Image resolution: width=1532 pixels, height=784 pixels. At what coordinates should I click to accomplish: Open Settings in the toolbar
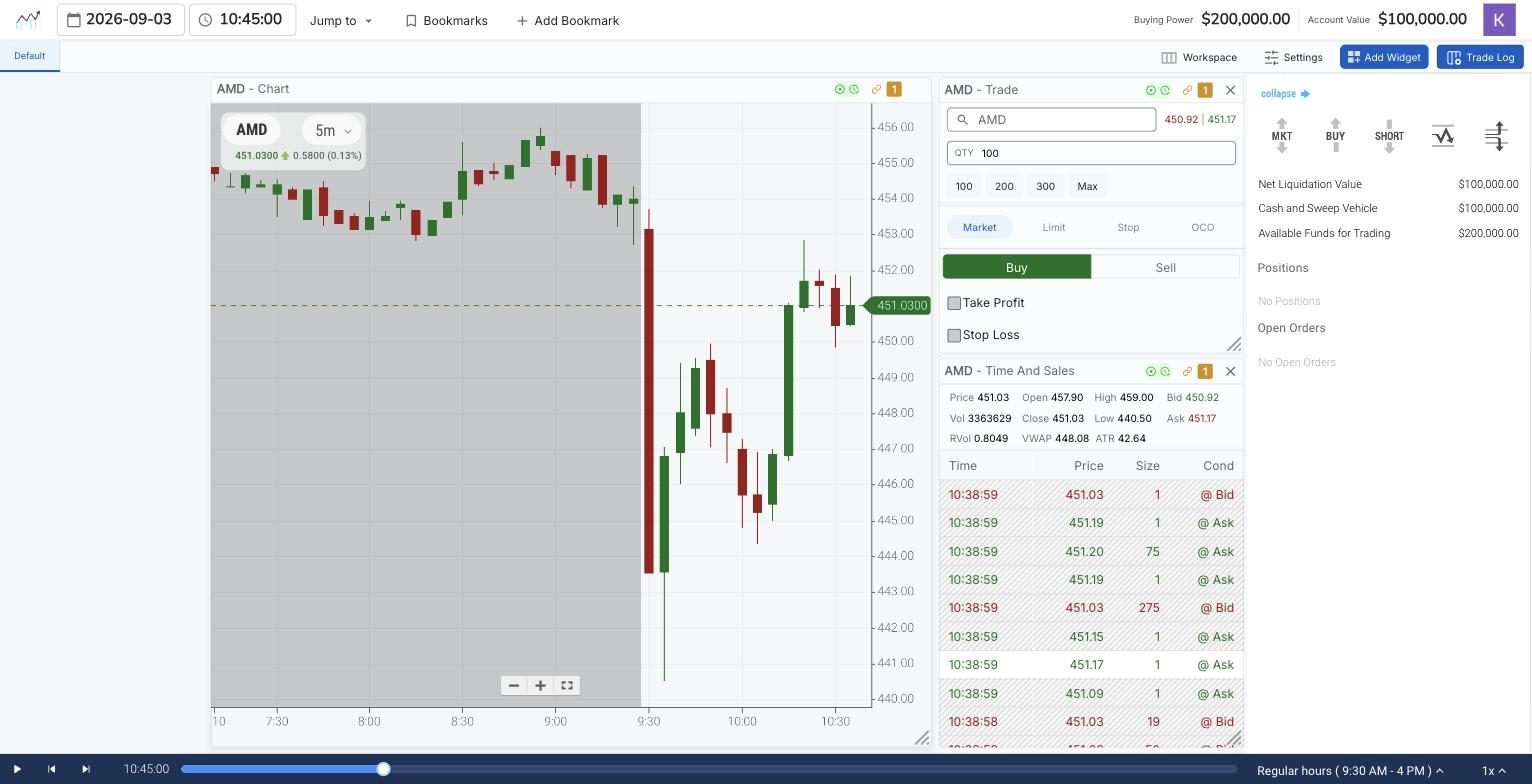click(1293, 57)
